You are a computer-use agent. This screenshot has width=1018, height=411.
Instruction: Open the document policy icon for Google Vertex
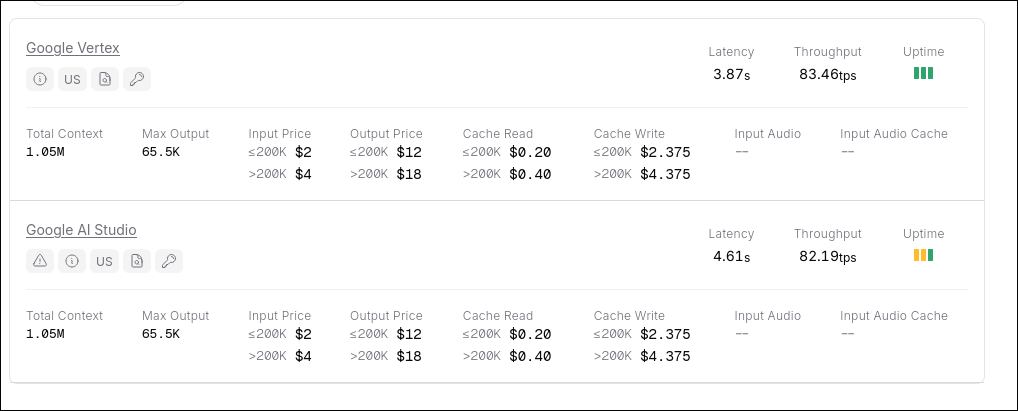(104, 80)
